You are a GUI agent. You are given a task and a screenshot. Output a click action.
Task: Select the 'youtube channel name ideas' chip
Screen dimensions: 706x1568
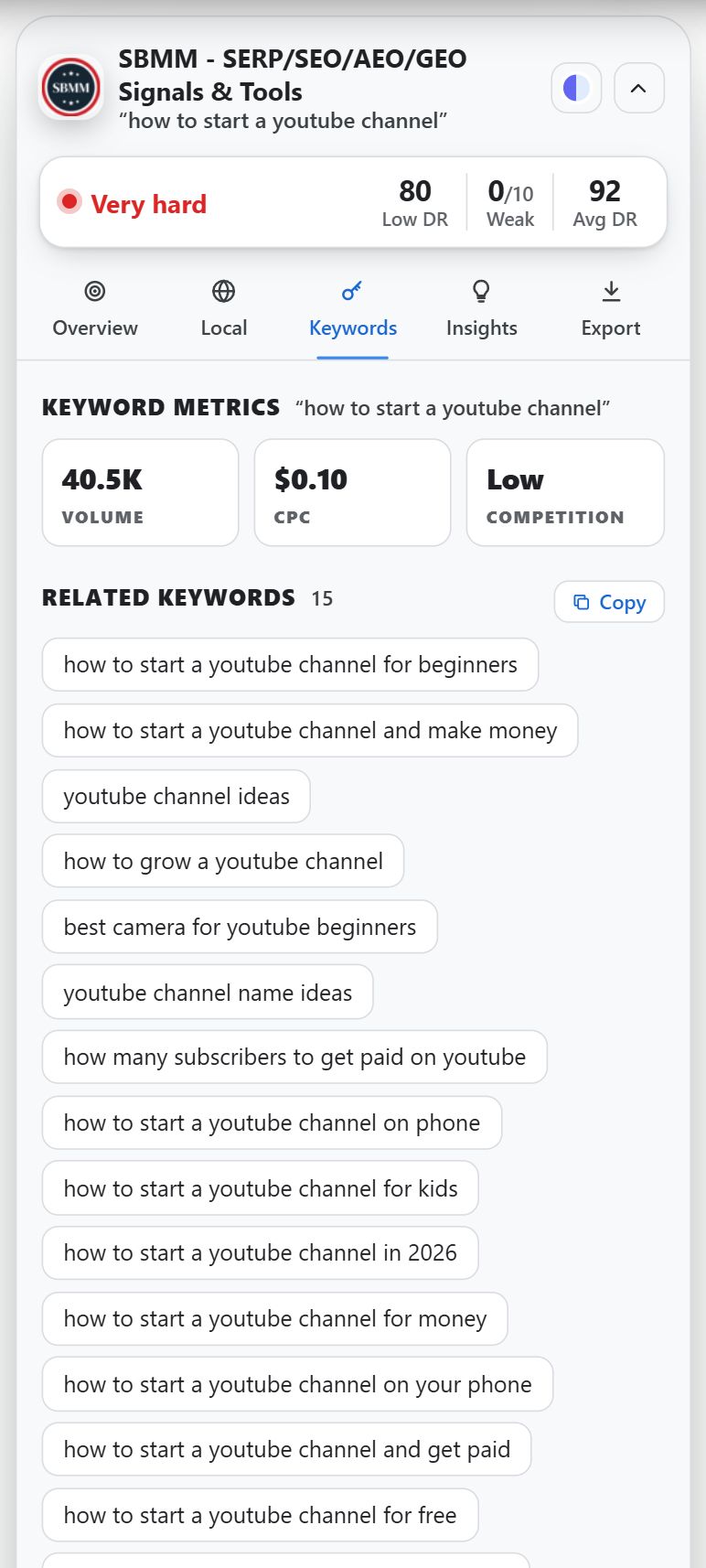208,993
